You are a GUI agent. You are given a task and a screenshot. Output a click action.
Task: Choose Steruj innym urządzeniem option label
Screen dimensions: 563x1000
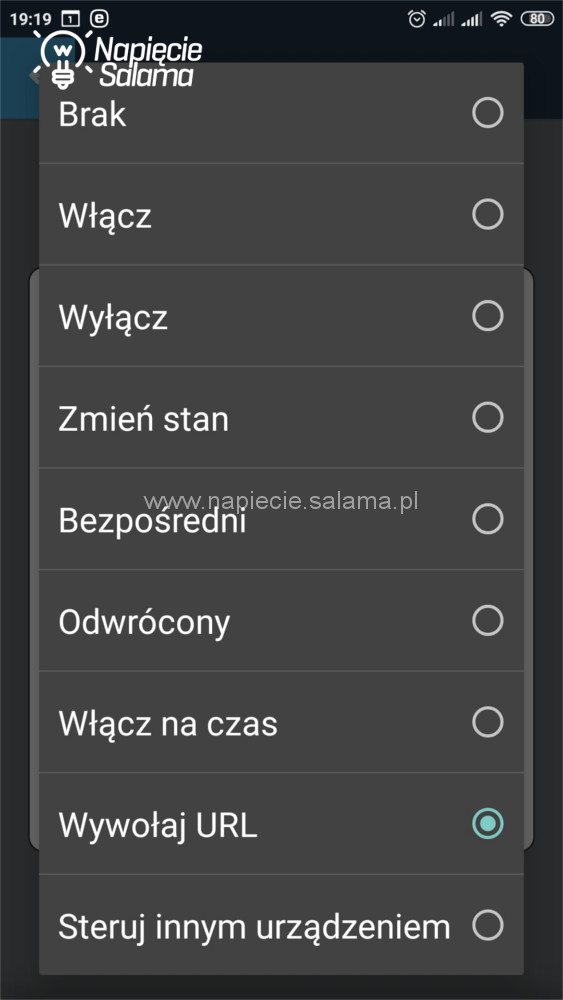[254, 927]
